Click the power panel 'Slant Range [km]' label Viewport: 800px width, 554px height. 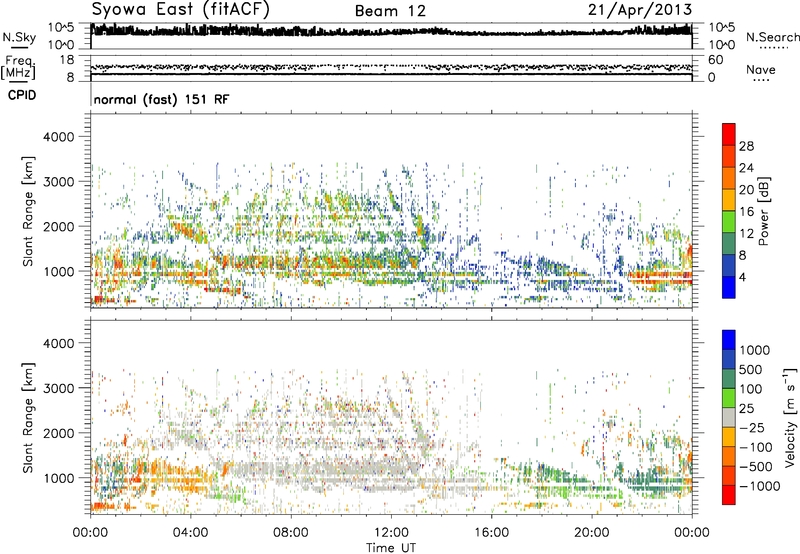28,211
